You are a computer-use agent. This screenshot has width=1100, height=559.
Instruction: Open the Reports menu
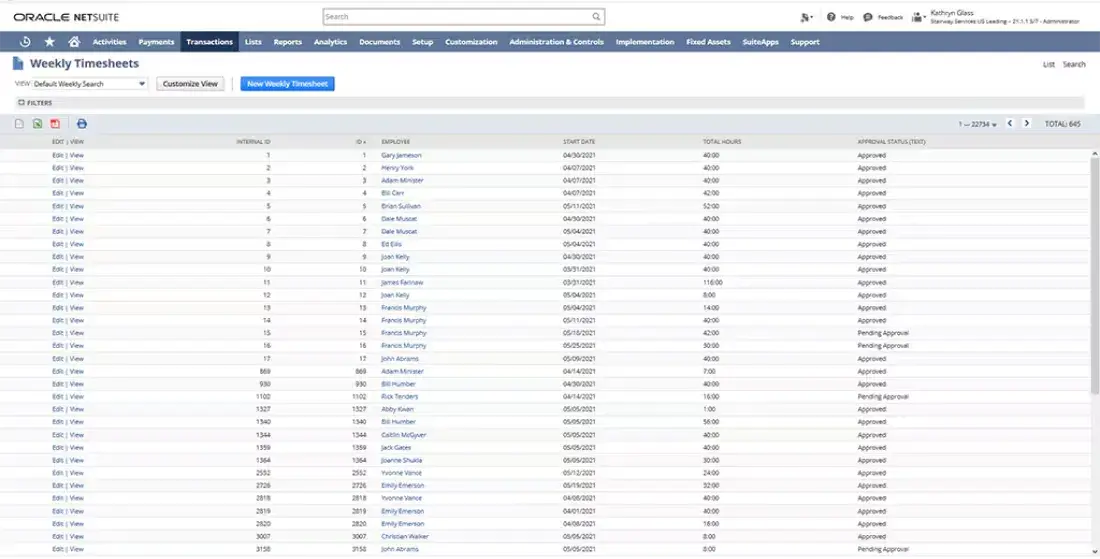(288, 42)
